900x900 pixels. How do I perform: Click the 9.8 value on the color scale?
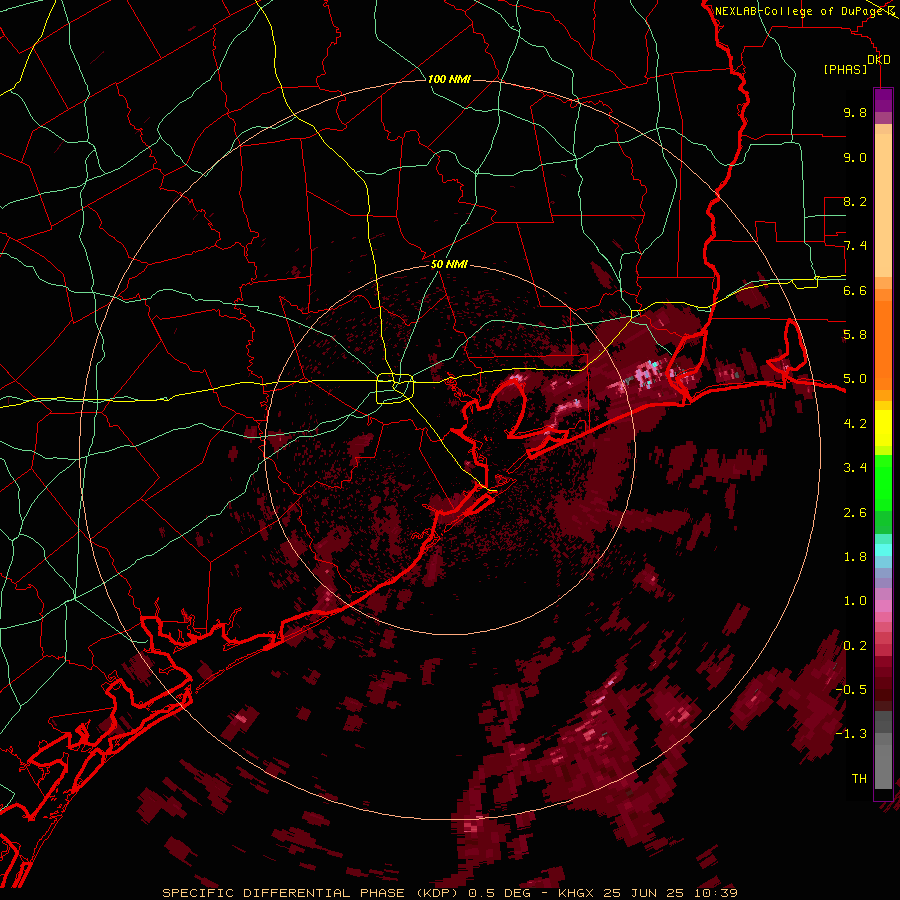(855, 112)
